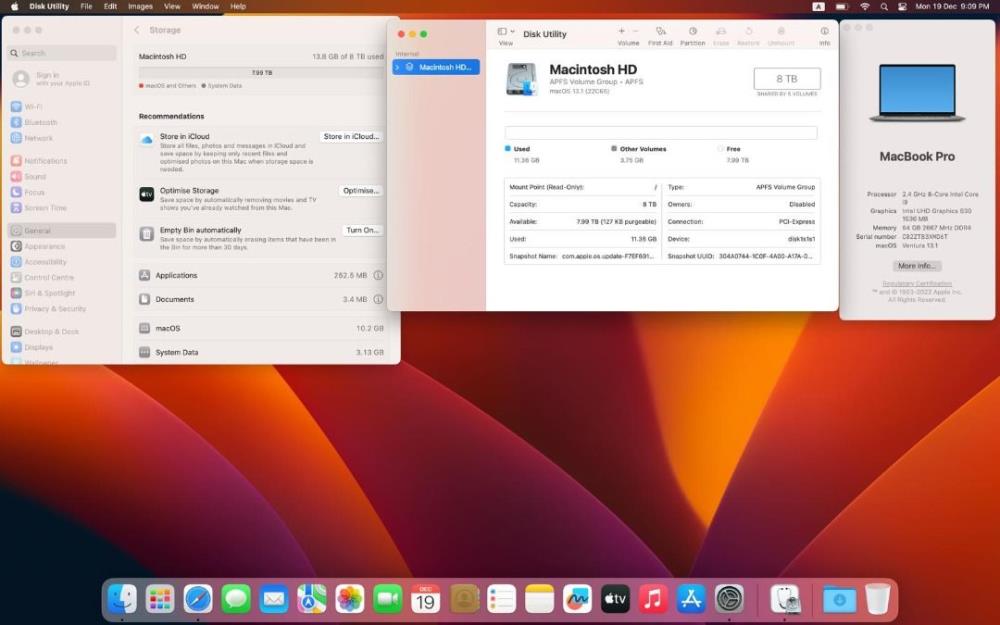
Task: Open the Disk Utility View sidebar dropdown
Action: click(x=506, y=31)
